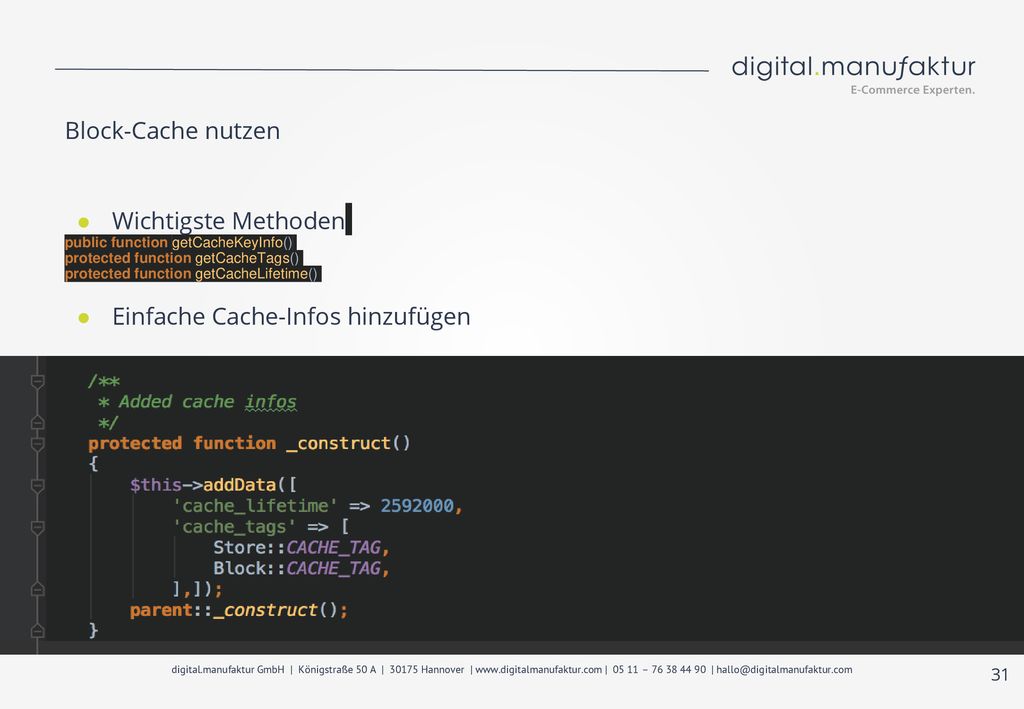1024x709 pixels.
Task: Click the green bullet before Wichtigste Methoden
Action: [84, 222]
